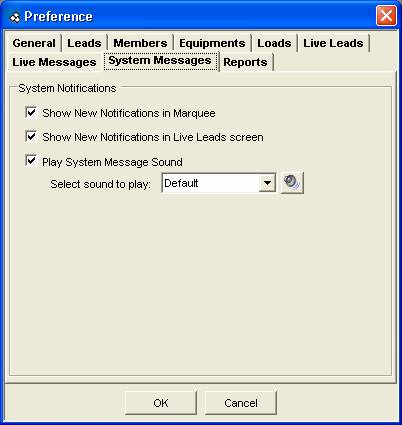Play the selected sound with speaker icon
This screenshot has width=402, height=425.
coord(292,183)
